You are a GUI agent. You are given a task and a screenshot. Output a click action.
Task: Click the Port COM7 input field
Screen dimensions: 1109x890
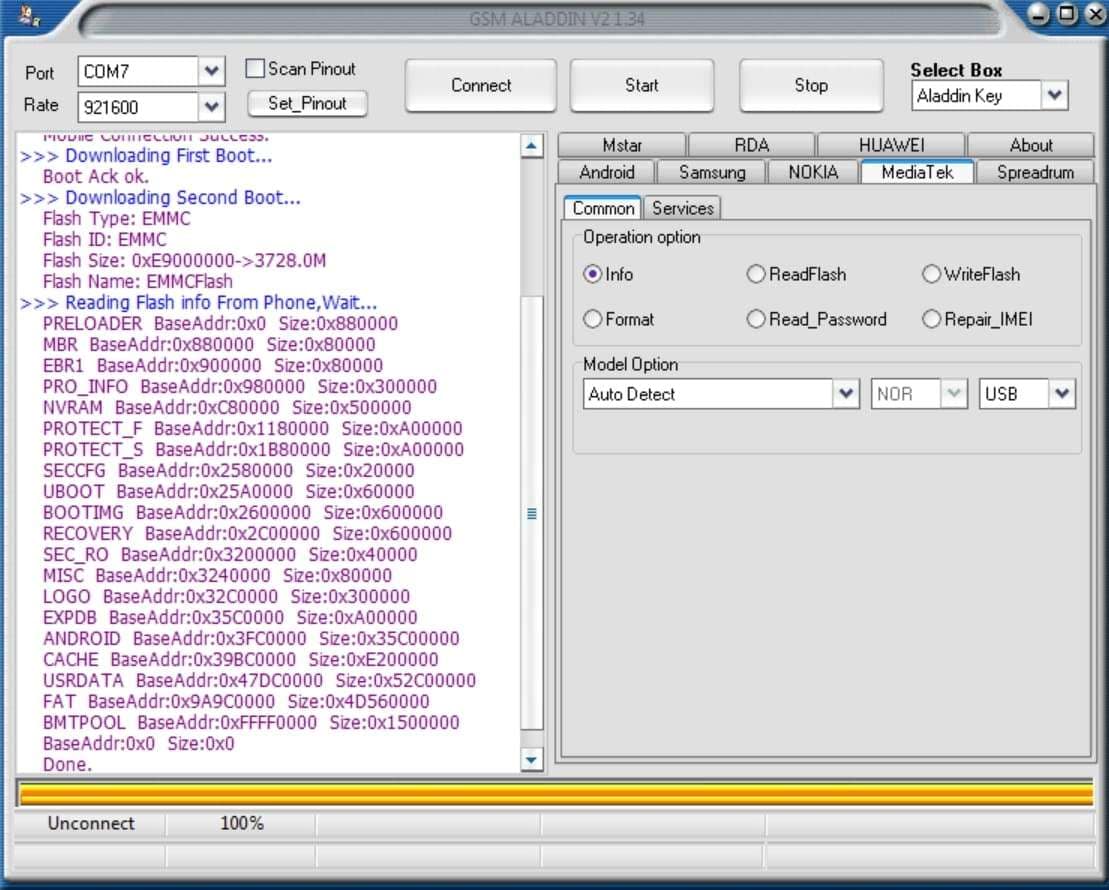(138, 71)
